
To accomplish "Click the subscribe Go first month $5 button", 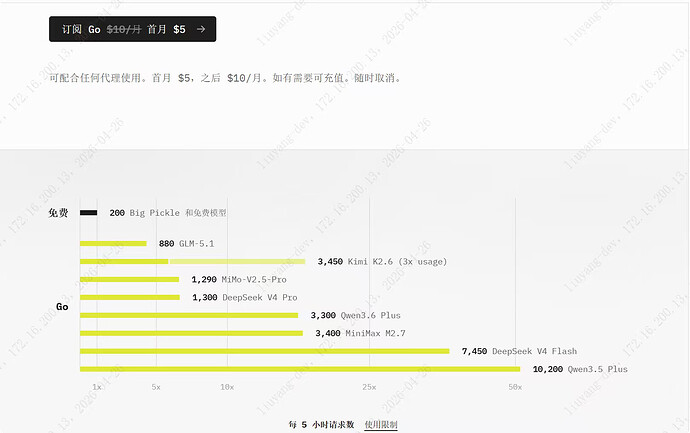I will coord(132,29).
